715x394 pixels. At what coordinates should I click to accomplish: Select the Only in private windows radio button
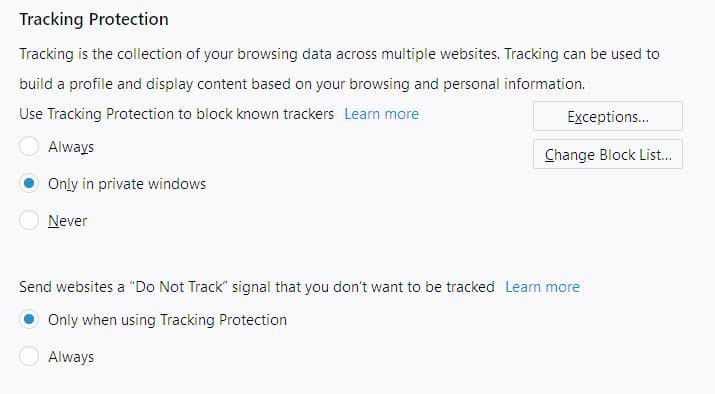coord(29,184)
